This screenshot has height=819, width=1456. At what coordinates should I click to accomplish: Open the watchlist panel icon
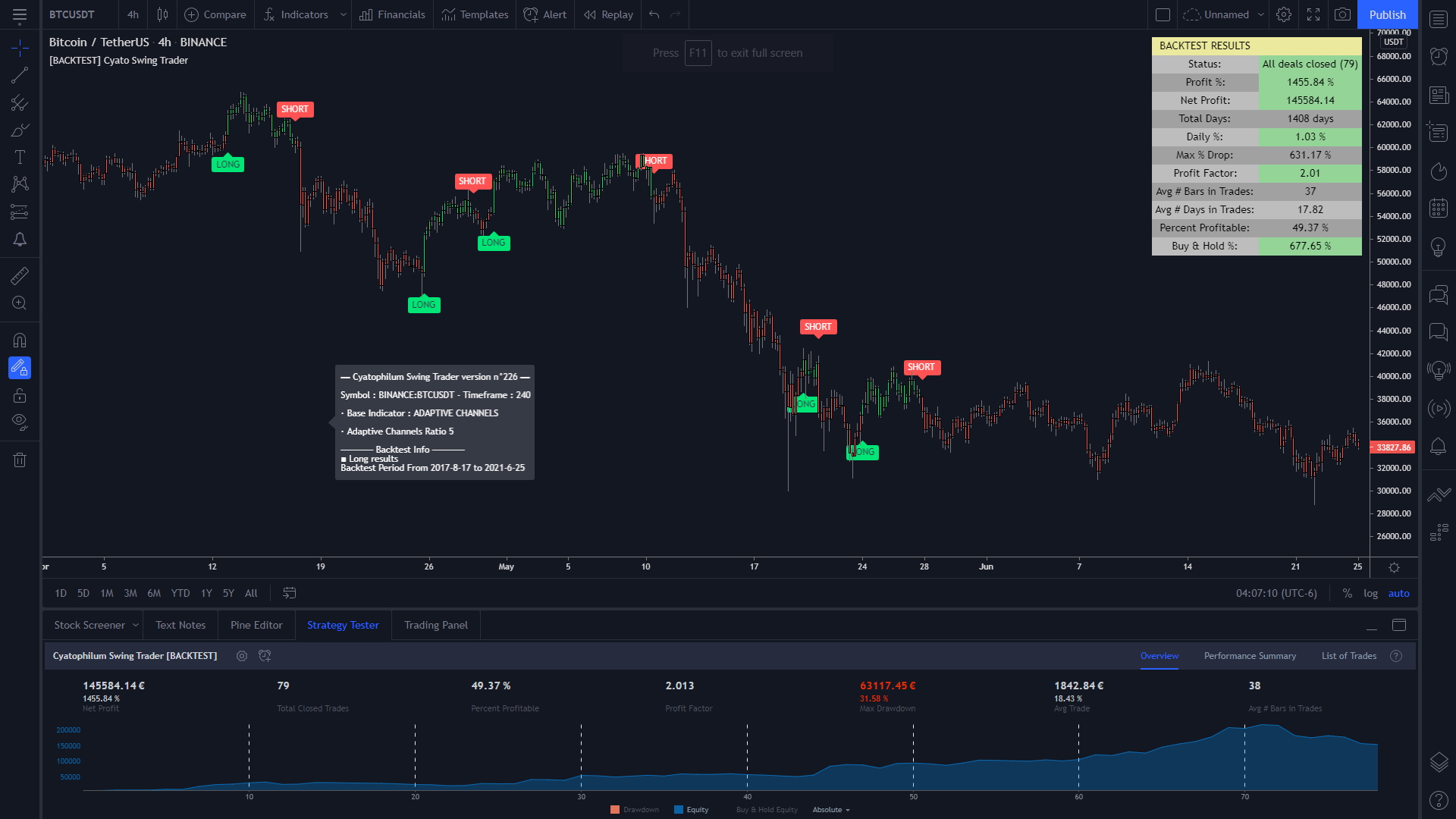click(x=1439, y=19)
